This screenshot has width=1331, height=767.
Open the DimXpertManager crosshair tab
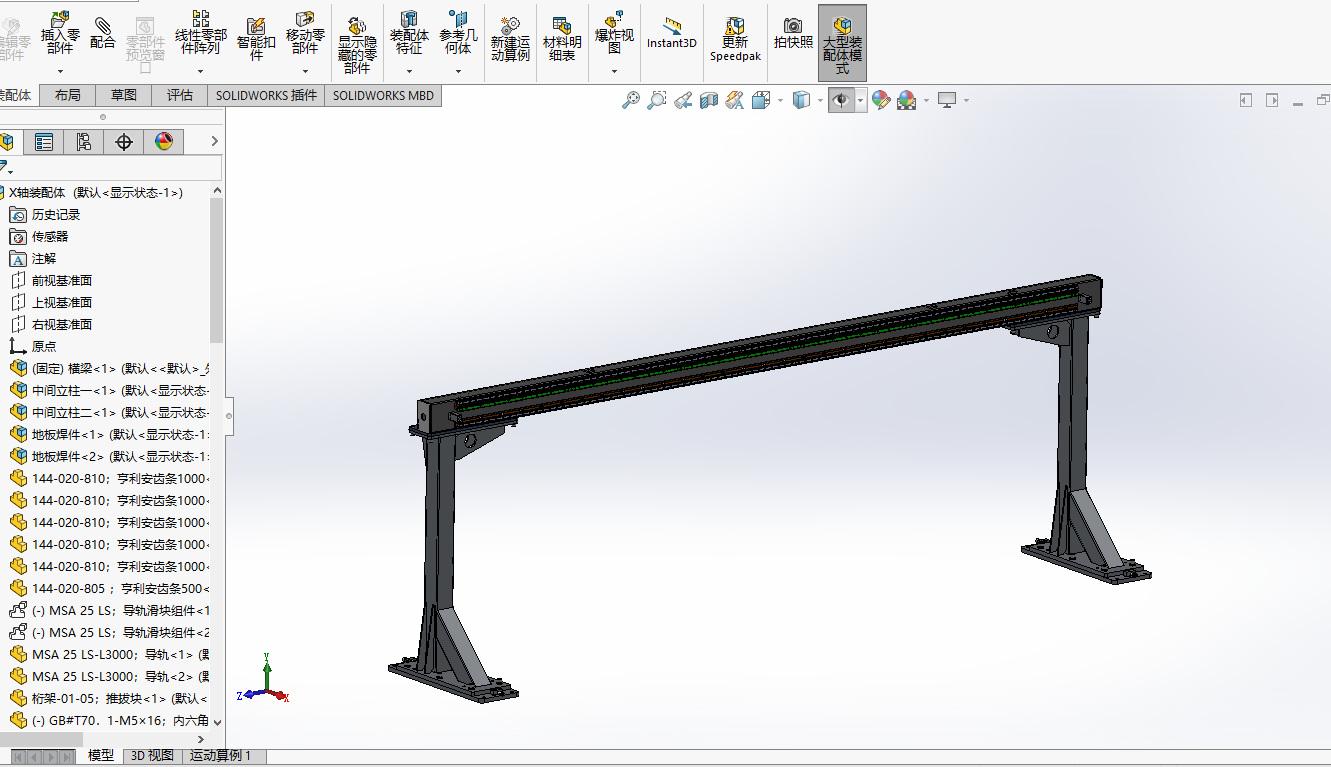pyautogui.click(x=124, y=142)
